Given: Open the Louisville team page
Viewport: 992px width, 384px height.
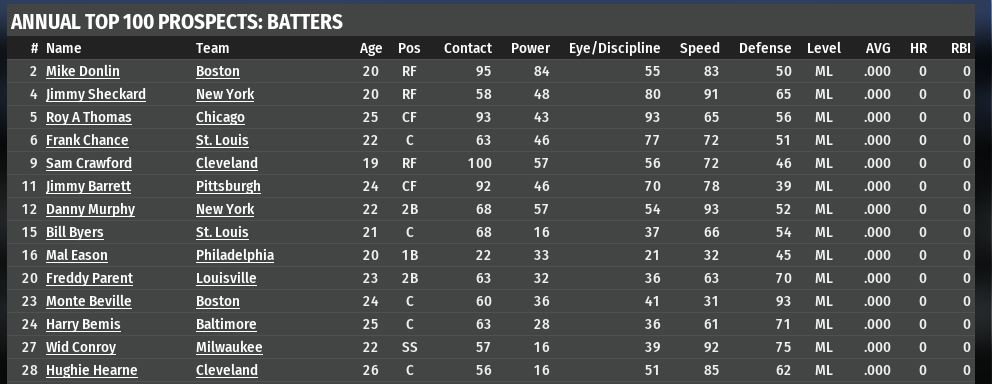Looking at the screenshot, I should click(226, 278).
